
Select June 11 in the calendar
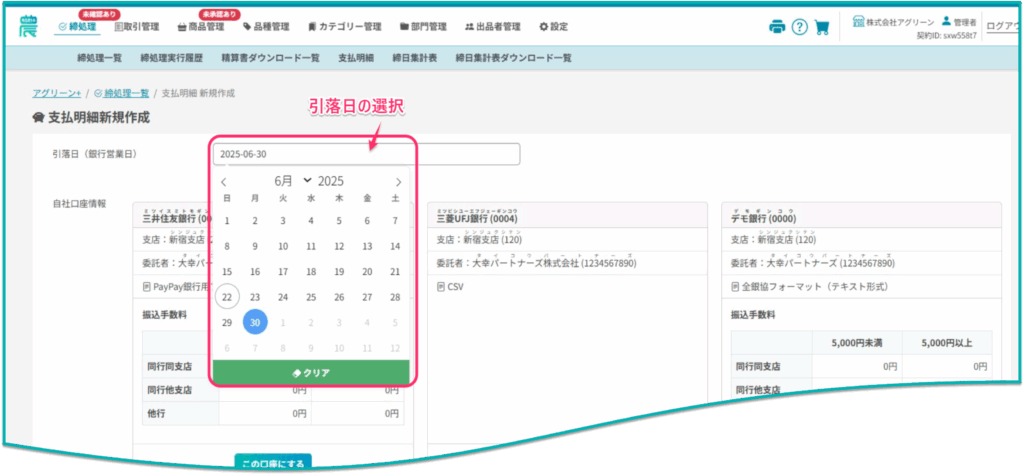click(311, 246)
